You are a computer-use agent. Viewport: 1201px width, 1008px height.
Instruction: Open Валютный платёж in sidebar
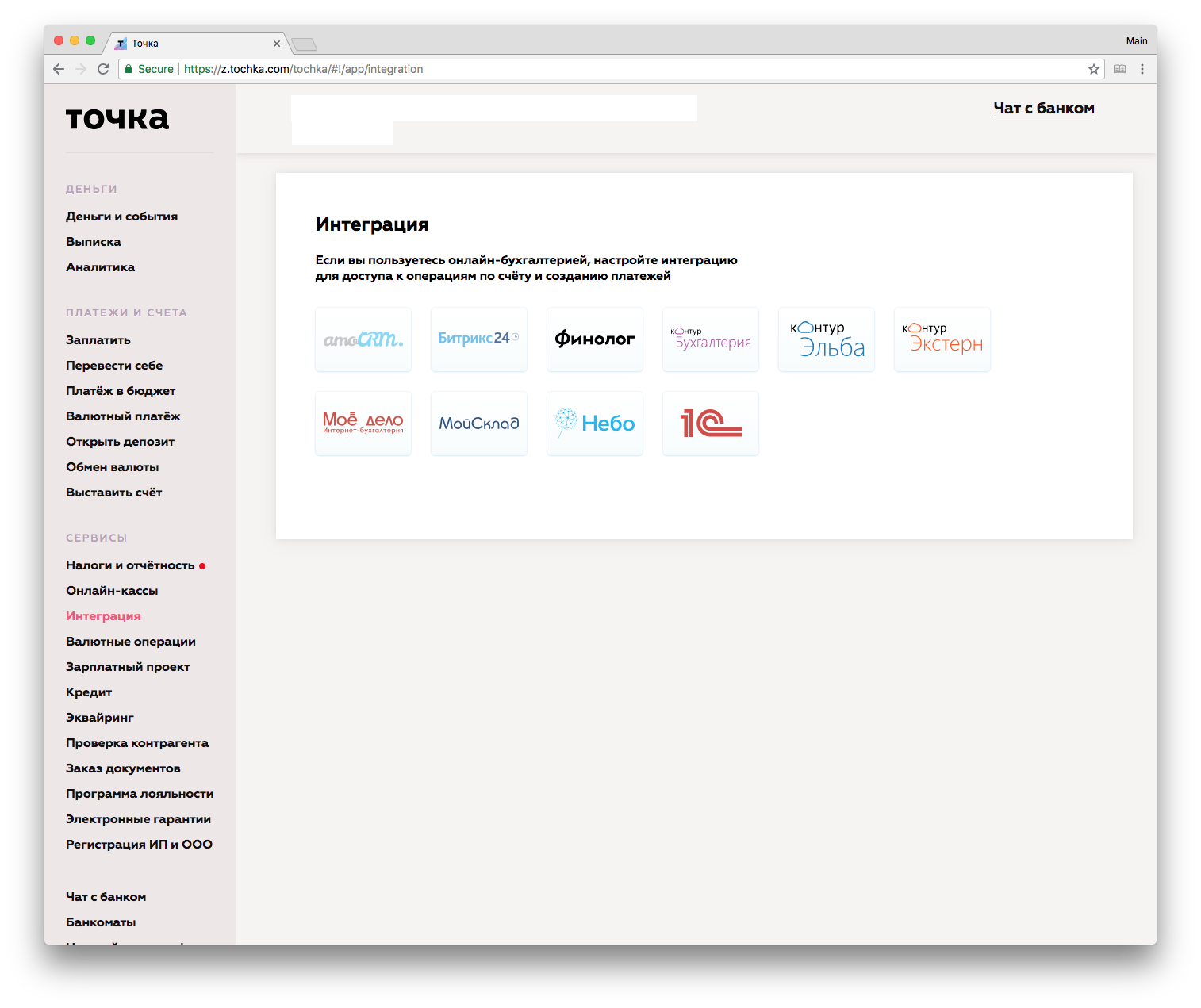point(123,416)
